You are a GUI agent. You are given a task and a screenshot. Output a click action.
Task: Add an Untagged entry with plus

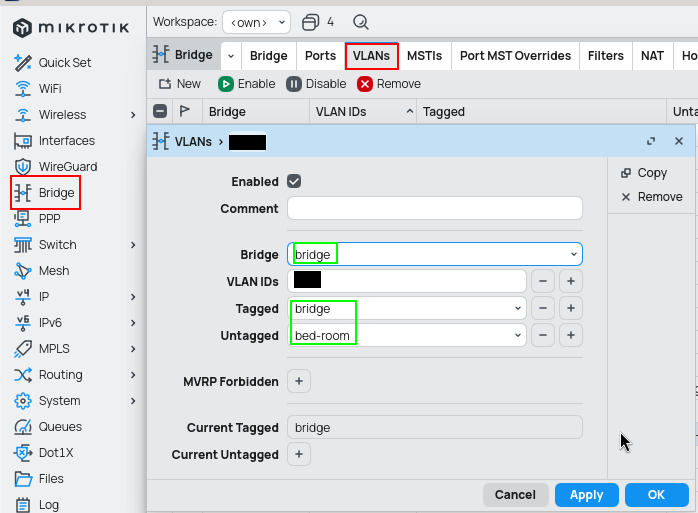click(x=571, y=335)
